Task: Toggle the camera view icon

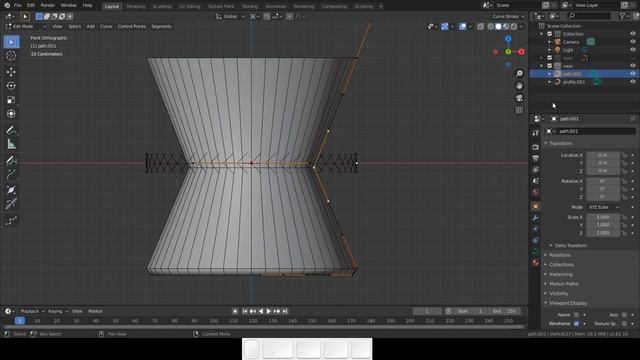Action: click(519, 98)
